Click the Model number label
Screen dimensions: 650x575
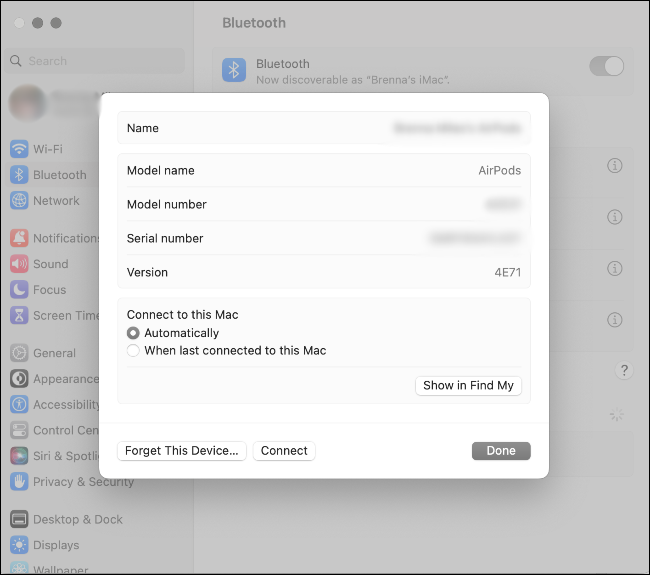pyautogui.click(x=167, y=204)
